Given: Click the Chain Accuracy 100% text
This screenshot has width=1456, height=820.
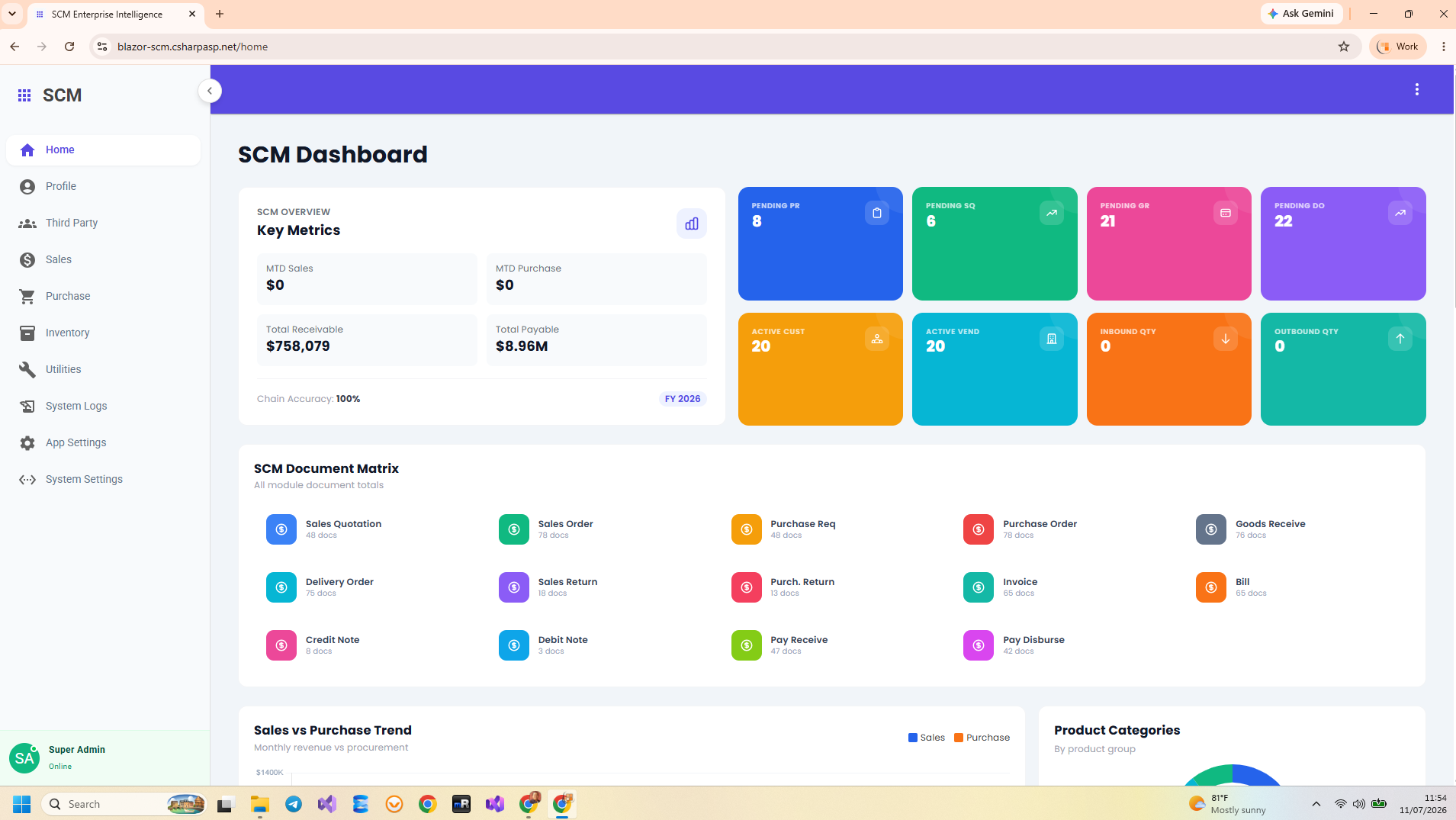Looking at the screenshot, I should pyautogui.click(x=308, y=399).
